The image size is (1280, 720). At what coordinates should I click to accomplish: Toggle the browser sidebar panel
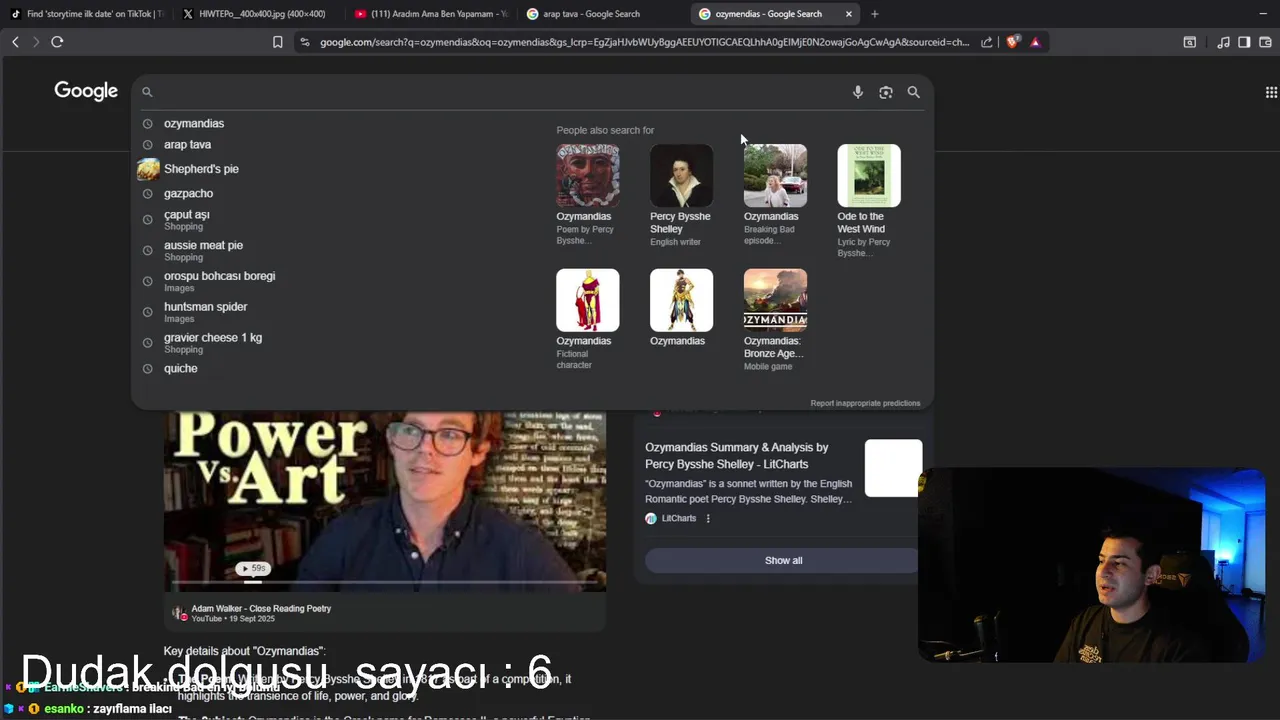[x=1244, y=42]
